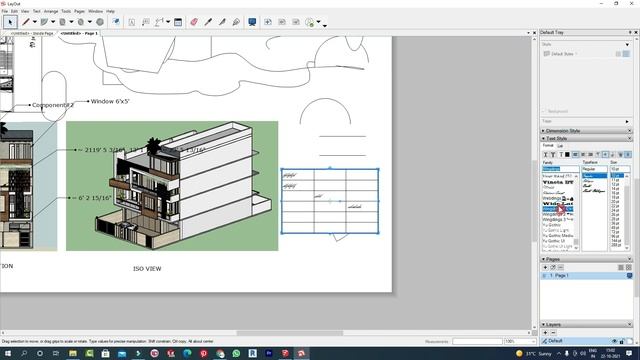Image resolution: width=640 pixels, height=360 pixels.
Task: Open the Arrange menu
Action: (51, 11)
